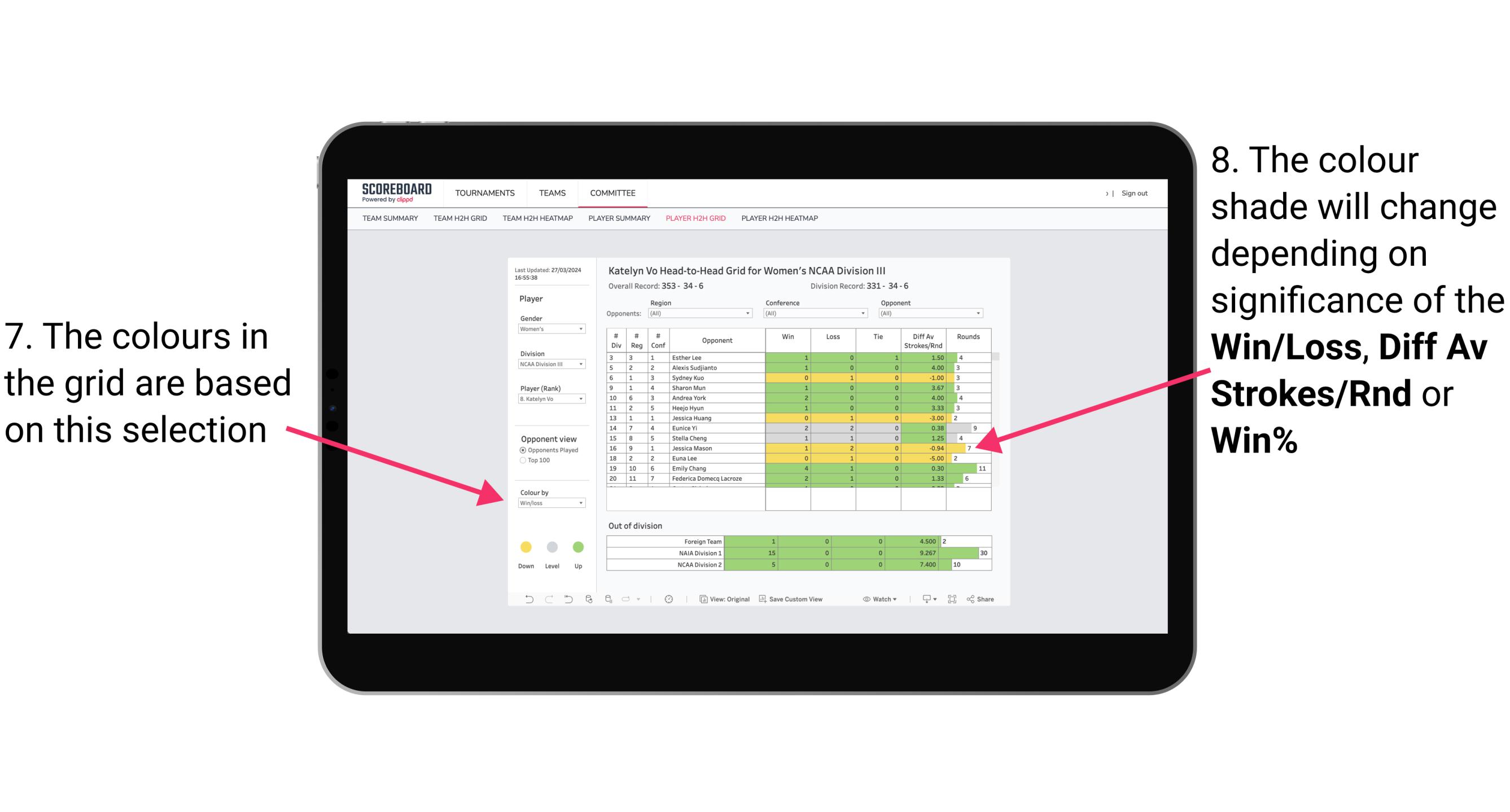Select the PLAYER H2H GRID tab
1510x812 pixels.
pos(697,221)
